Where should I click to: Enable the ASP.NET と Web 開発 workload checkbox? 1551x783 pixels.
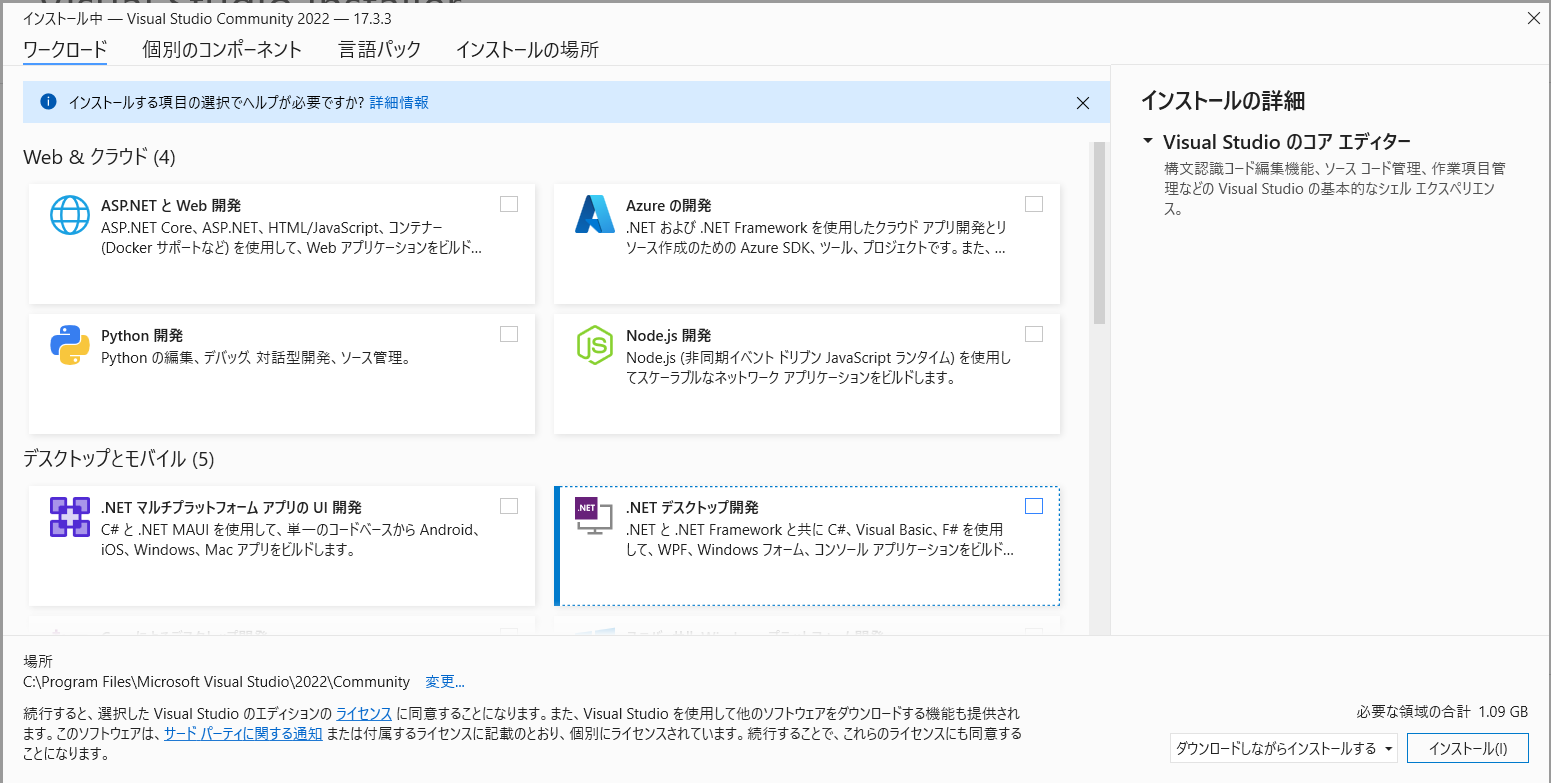point(509,204)
